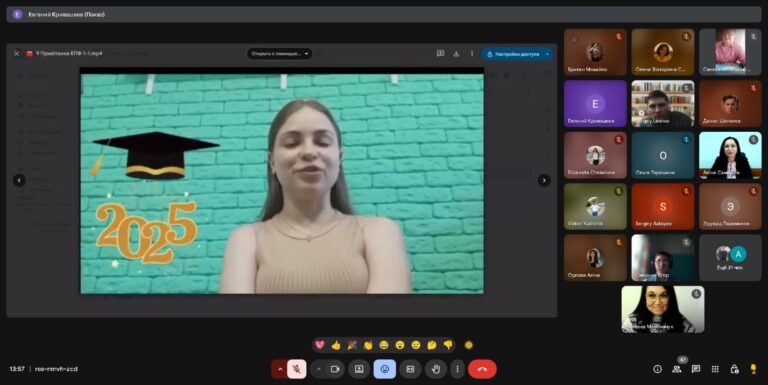
Task: Raise your hand
Action: point(436,369)
